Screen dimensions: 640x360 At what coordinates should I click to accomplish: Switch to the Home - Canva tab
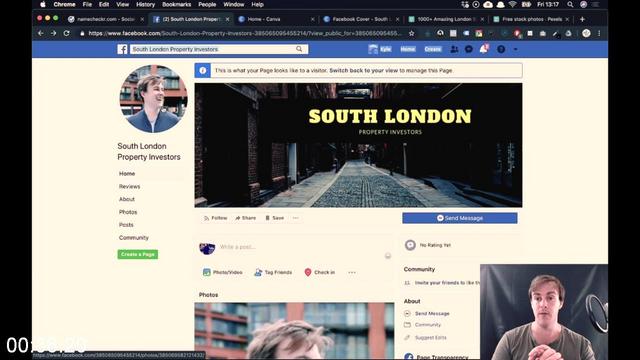[x=276, y=19]
